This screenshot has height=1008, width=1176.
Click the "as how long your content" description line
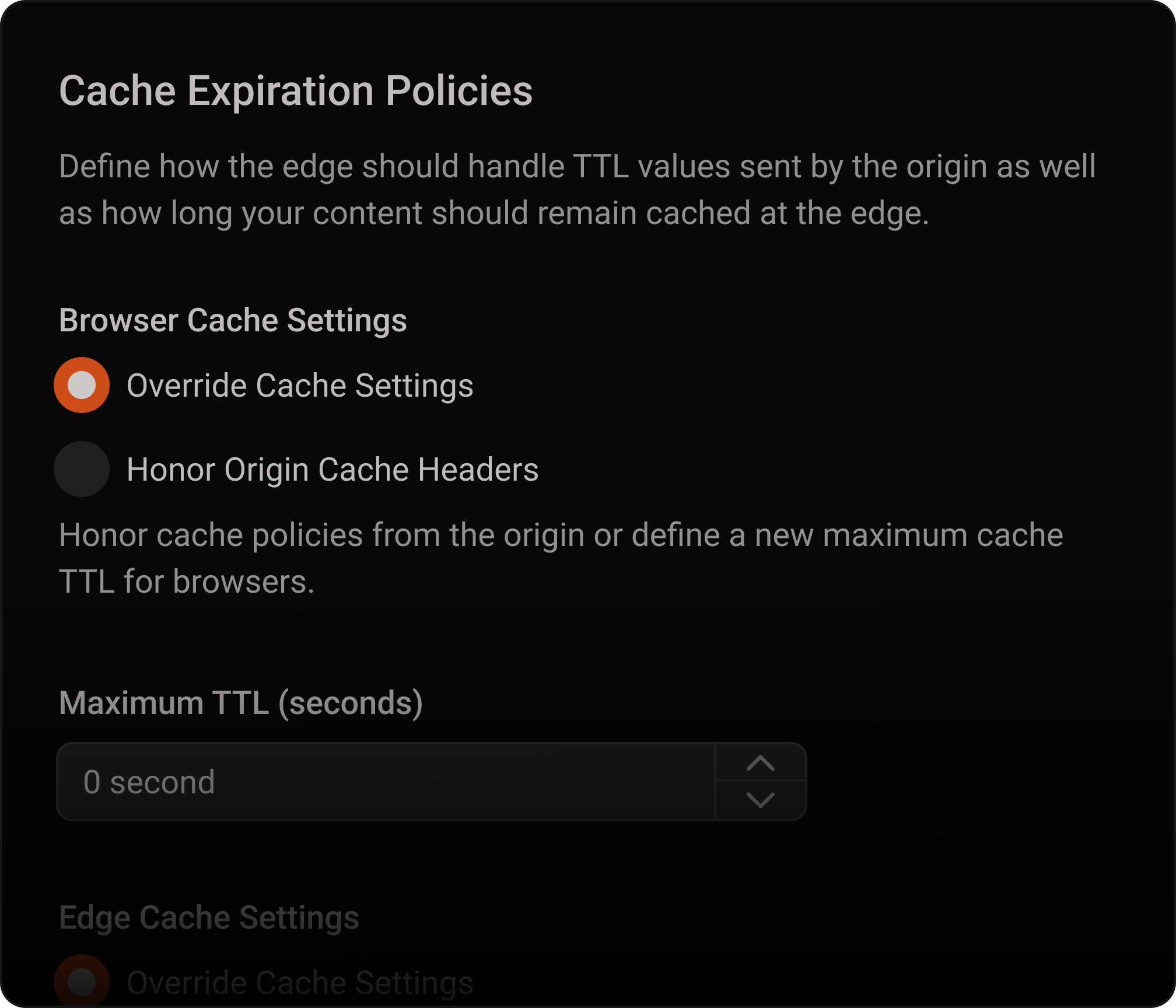(x=494, y=213)
